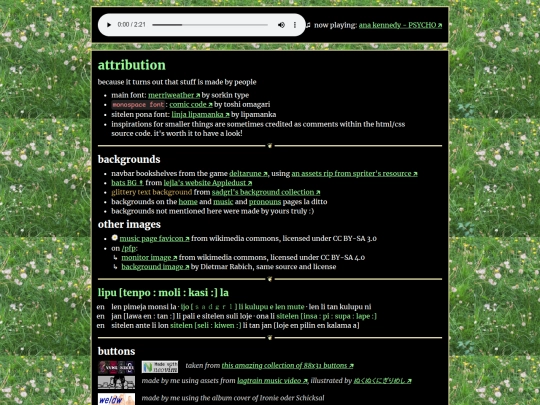The image size is (540, 405).
Task: Mute the audio player volume
Action: [281, 25]
